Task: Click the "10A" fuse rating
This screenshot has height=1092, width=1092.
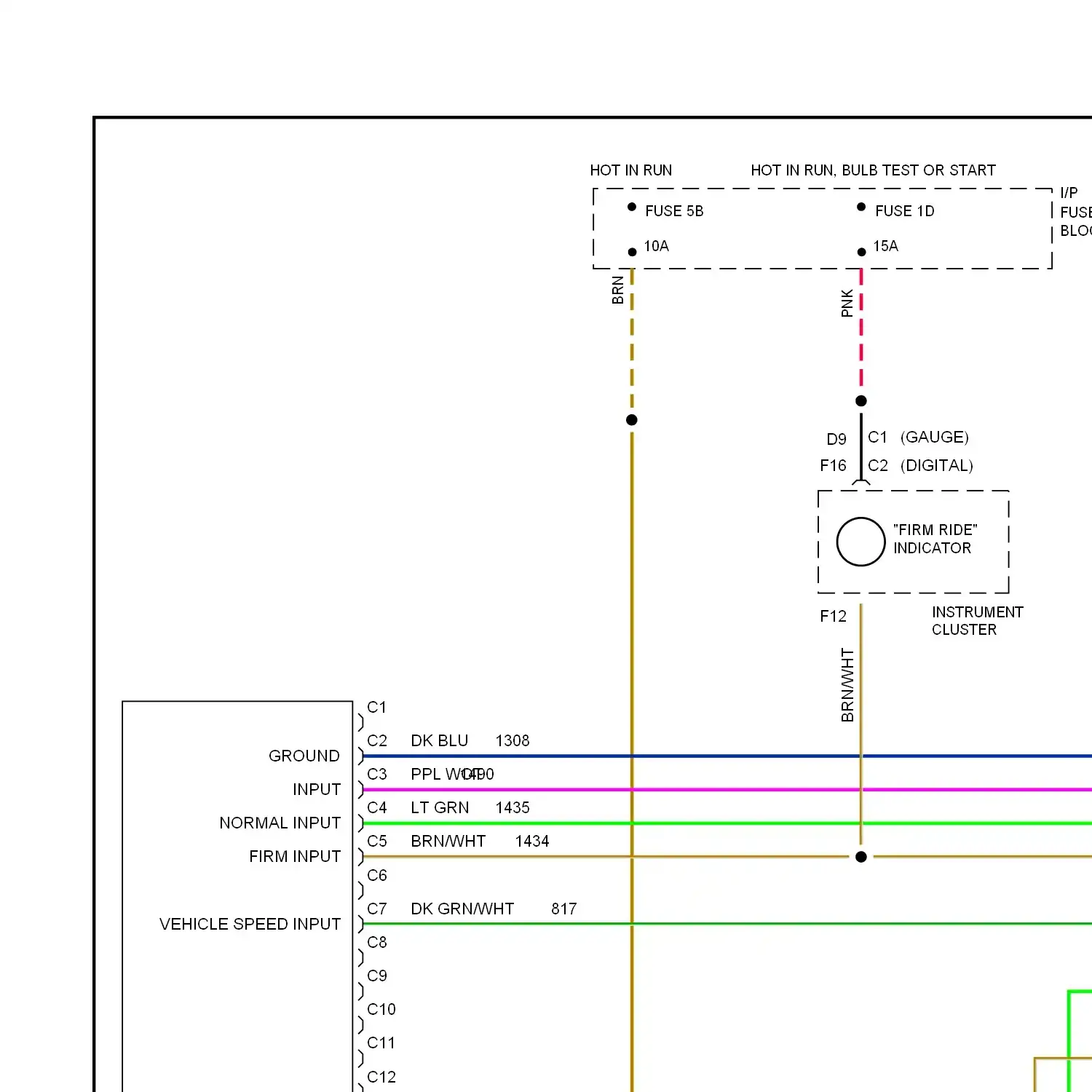Action: click(x=656, y=246)
